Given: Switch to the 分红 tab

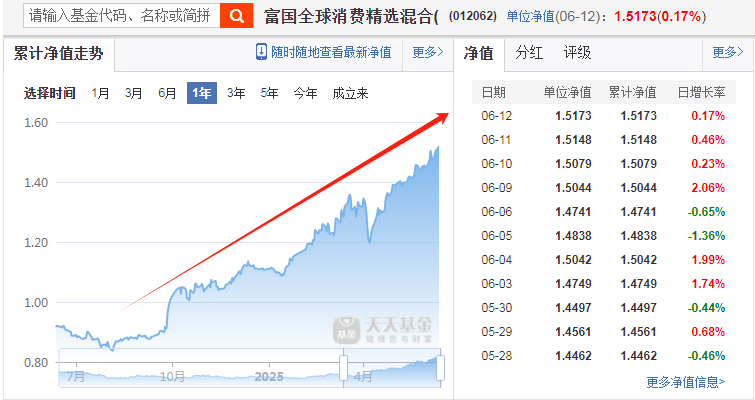Looking at the screenshot, I should [529, 52].
